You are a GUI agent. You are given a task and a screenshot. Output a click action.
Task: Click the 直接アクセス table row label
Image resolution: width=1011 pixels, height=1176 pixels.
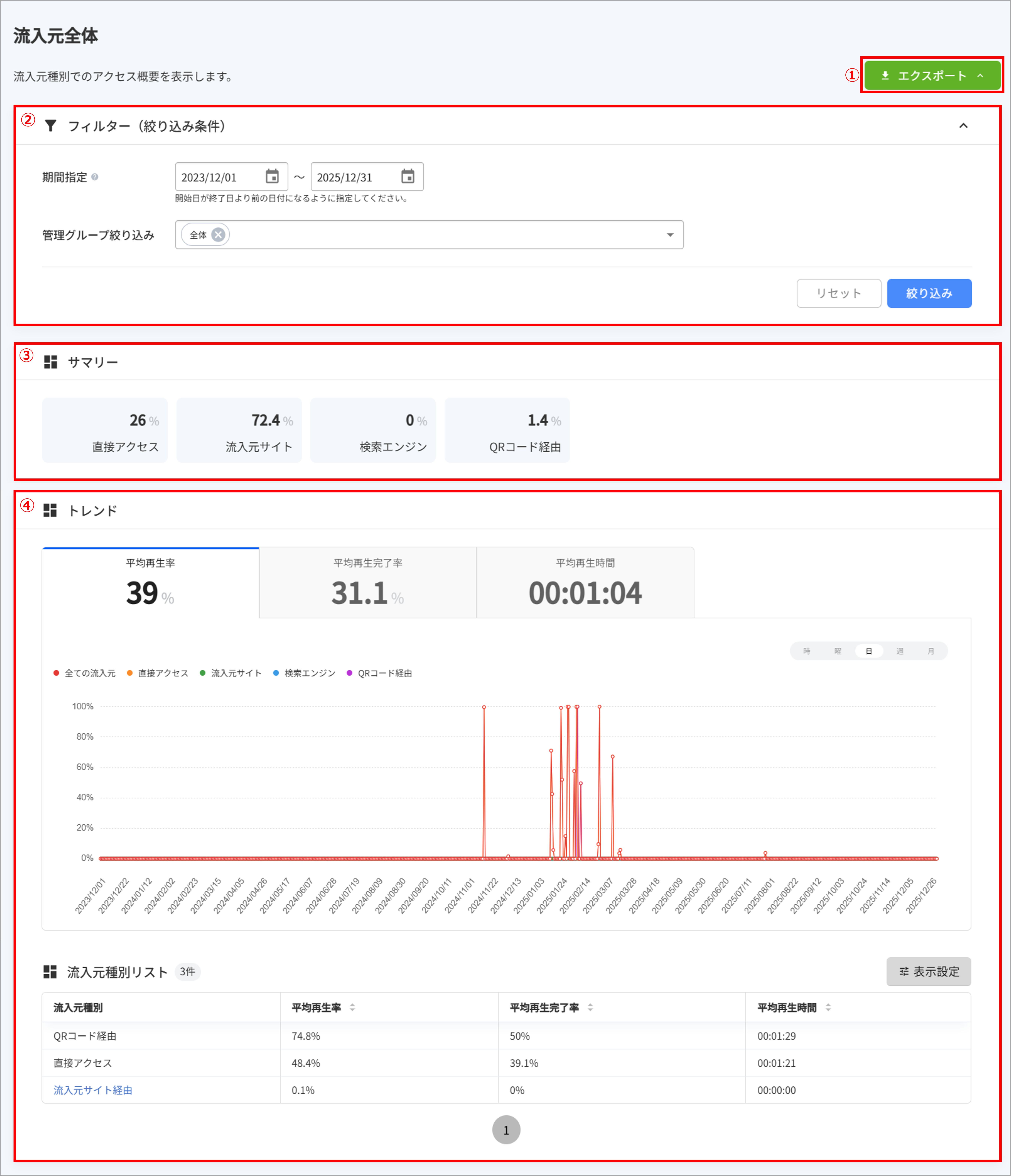click(83, 1063)
